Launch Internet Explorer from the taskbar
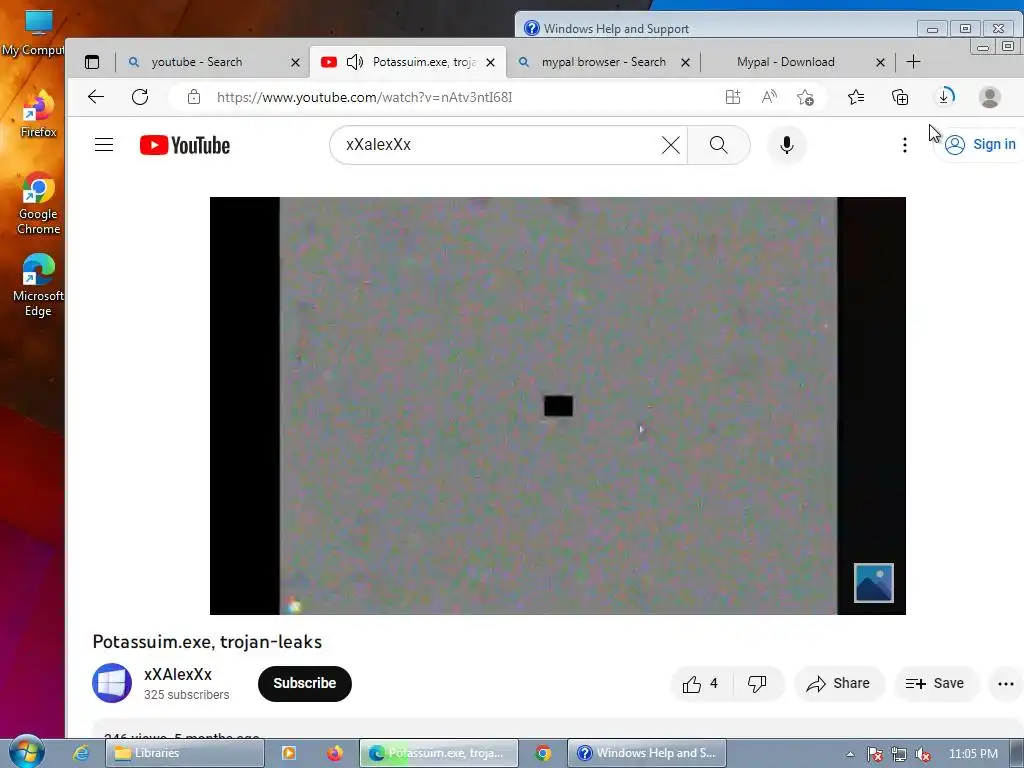Image resolution: width=1024 pixels, height=768 pixels. click(82, 753)
